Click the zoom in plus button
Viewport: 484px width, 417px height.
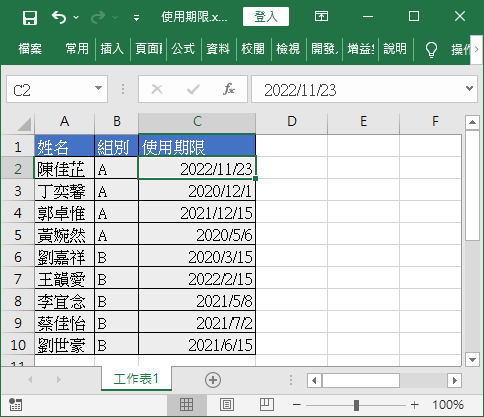pyautogui.click(x=414, y=405)
